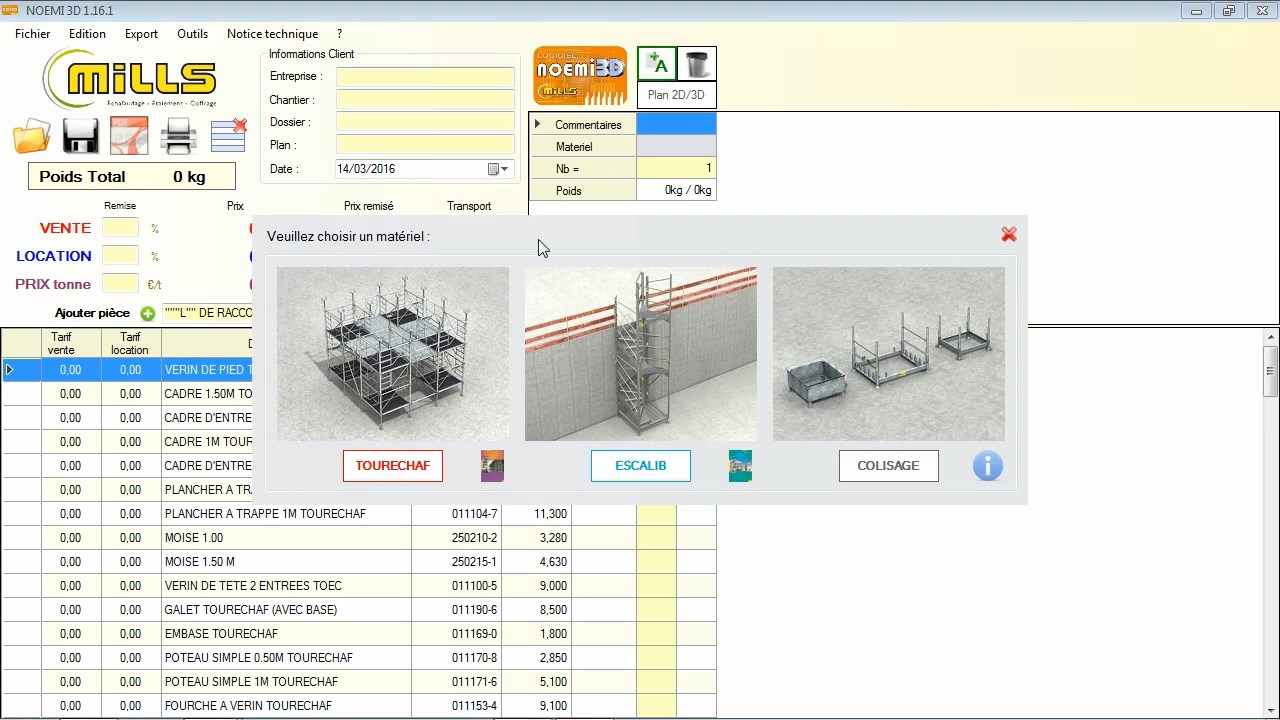Select row POTEAU SIMPLE 0.50M TOURECHAF

click(x=358, y=658)
